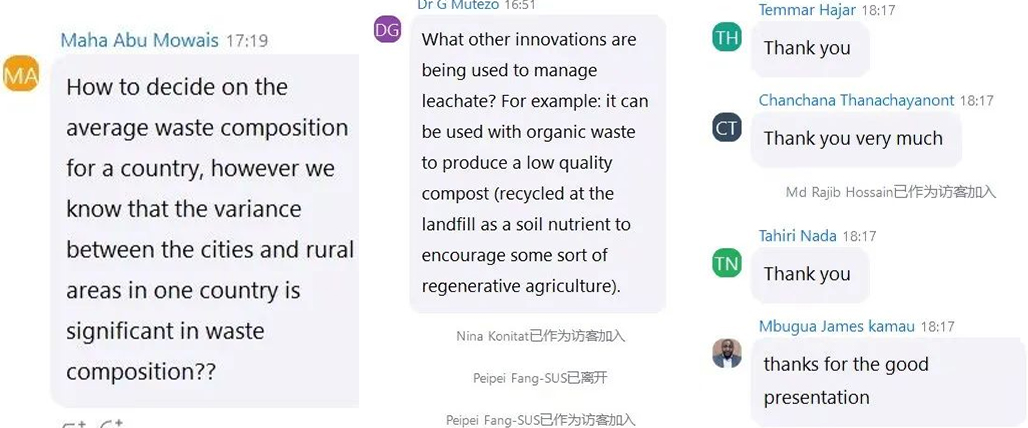Open sender name Chanchana Thanachayanont

tap(856, 100)
